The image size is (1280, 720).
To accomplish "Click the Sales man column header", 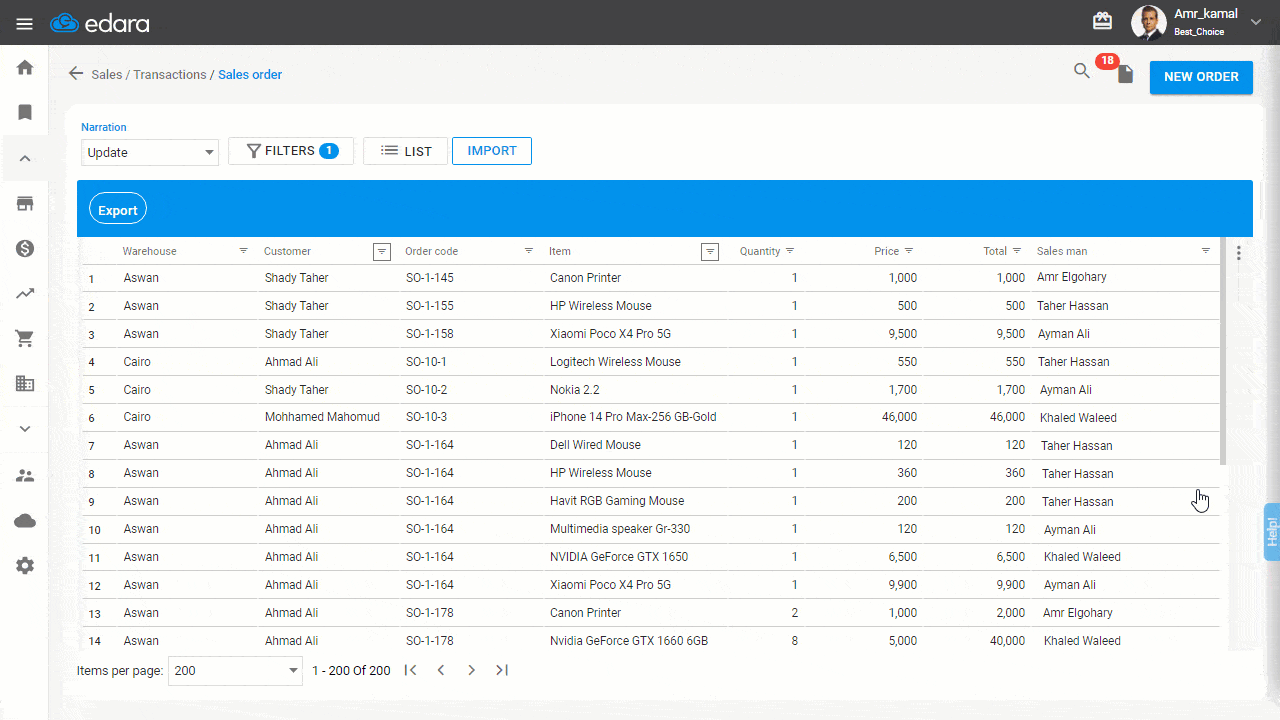I will tap(1062, 252).
